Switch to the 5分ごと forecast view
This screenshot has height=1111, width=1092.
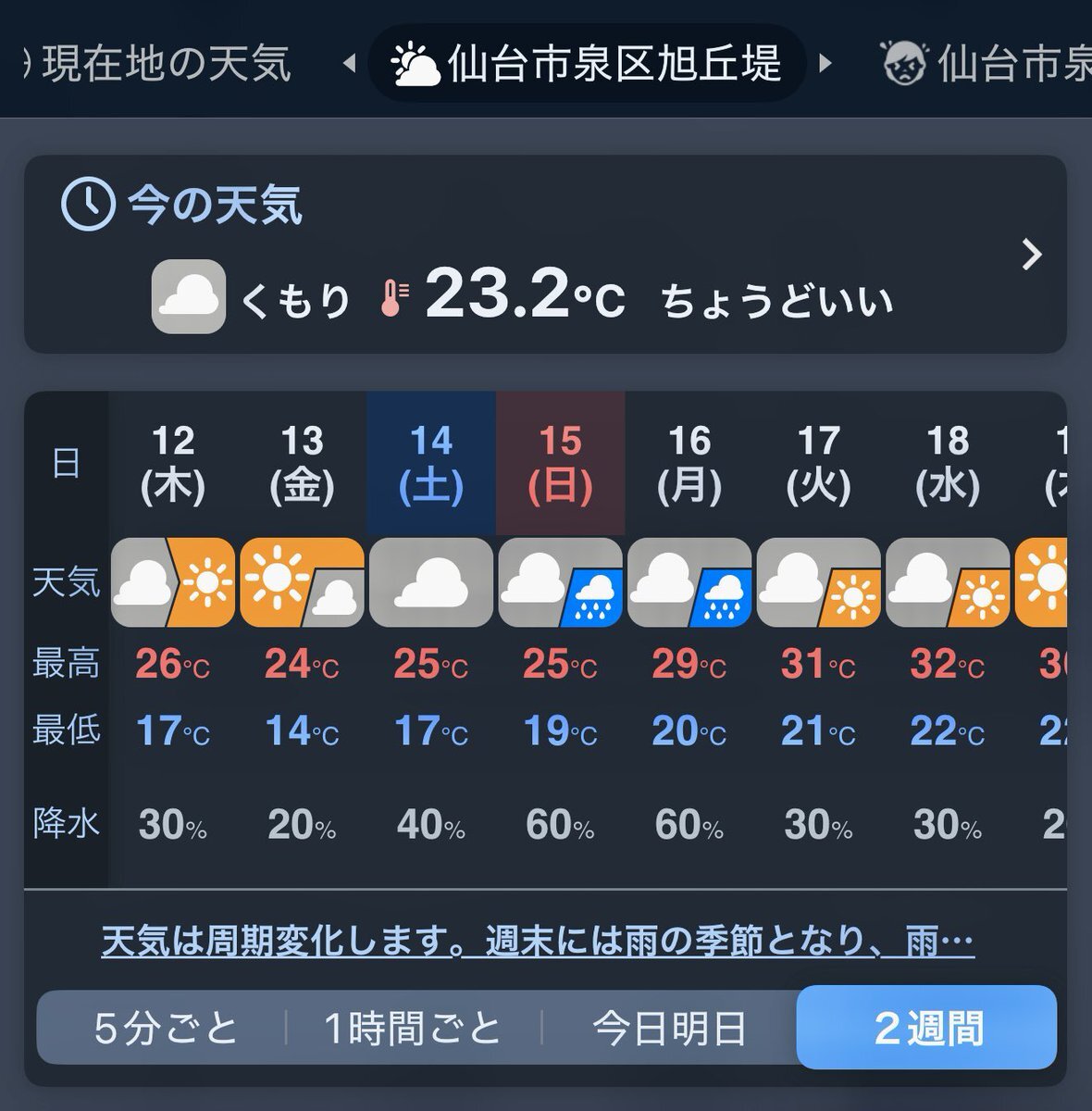pyautogui.click(x=166, y=1029)
